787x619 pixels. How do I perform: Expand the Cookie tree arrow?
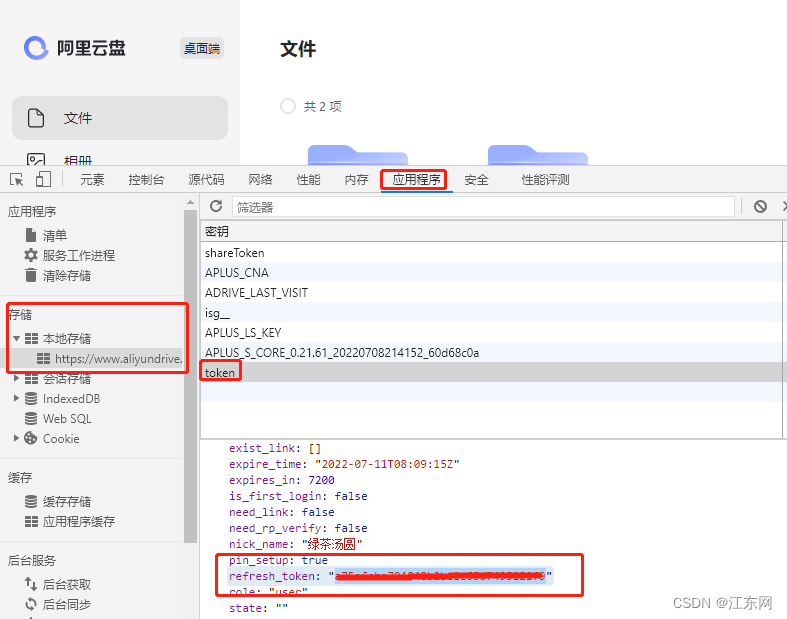coord(17,438)
